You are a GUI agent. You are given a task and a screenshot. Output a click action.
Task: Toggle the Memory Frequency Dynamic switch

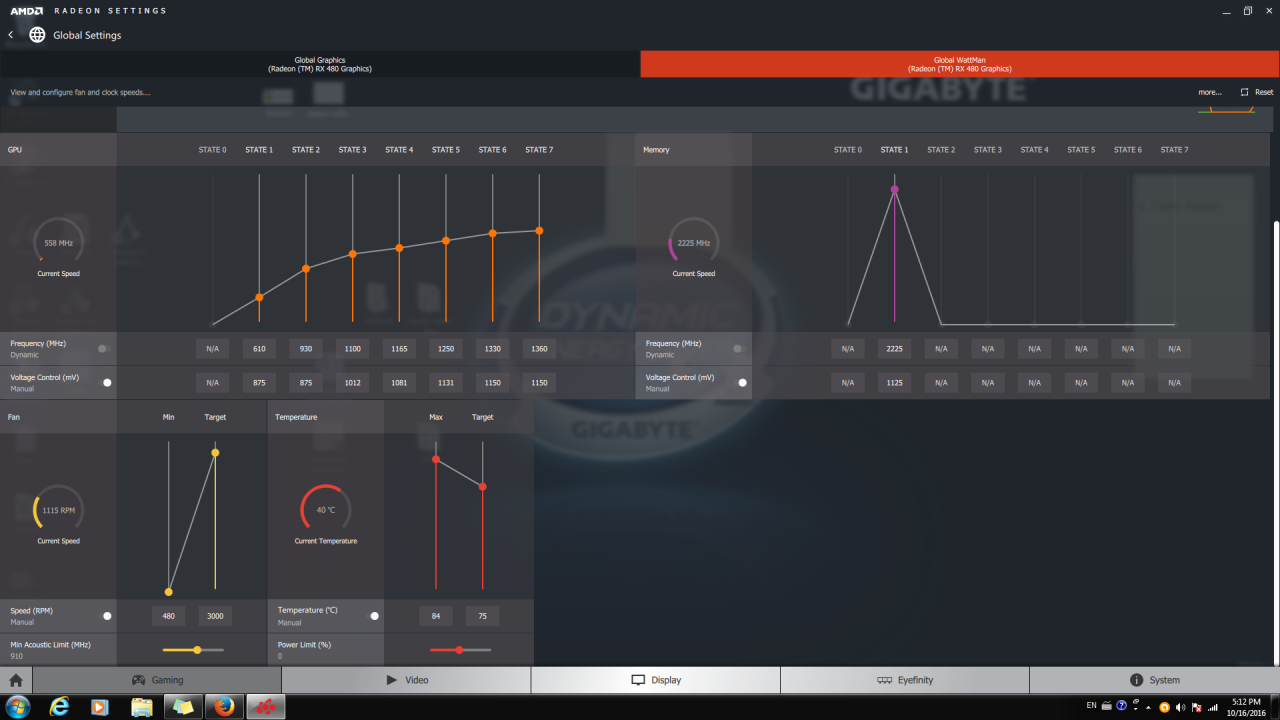pyautogui.click(x=738, y=349)
